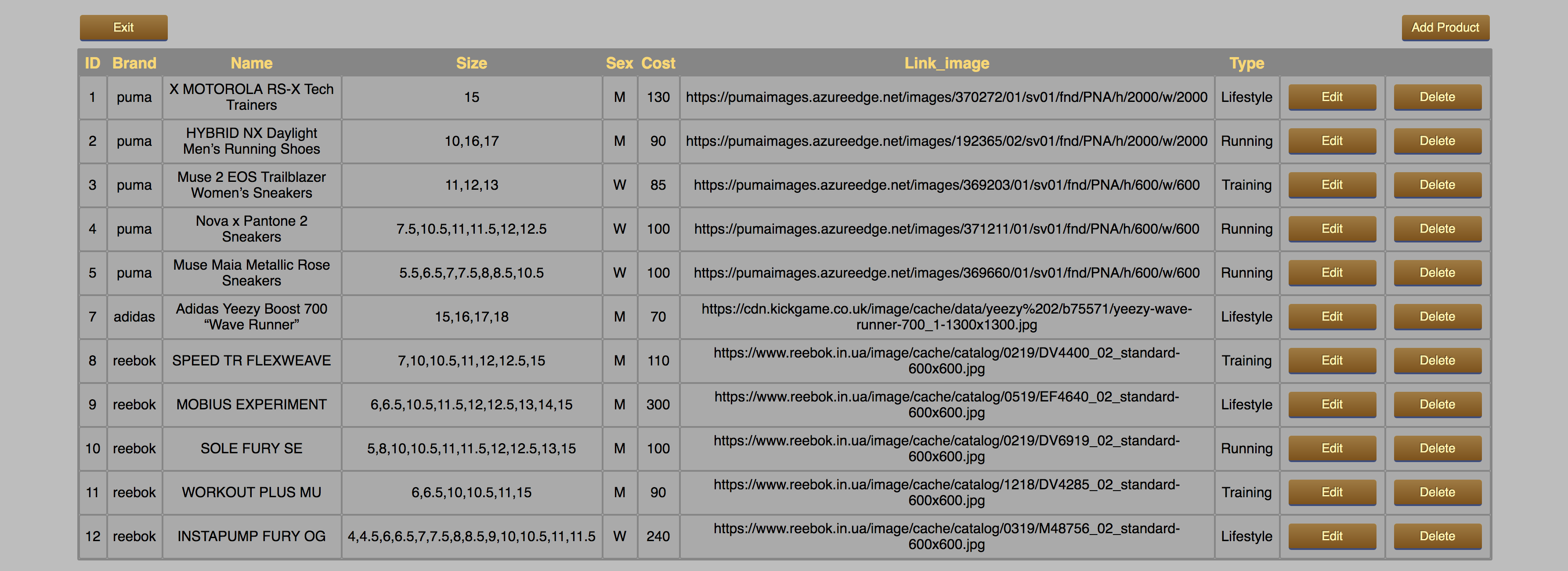Image resolution: width=1568 pixels, height=571 pixels.
Task: Click the Link_image column header
Action: [x=946, y=63]
